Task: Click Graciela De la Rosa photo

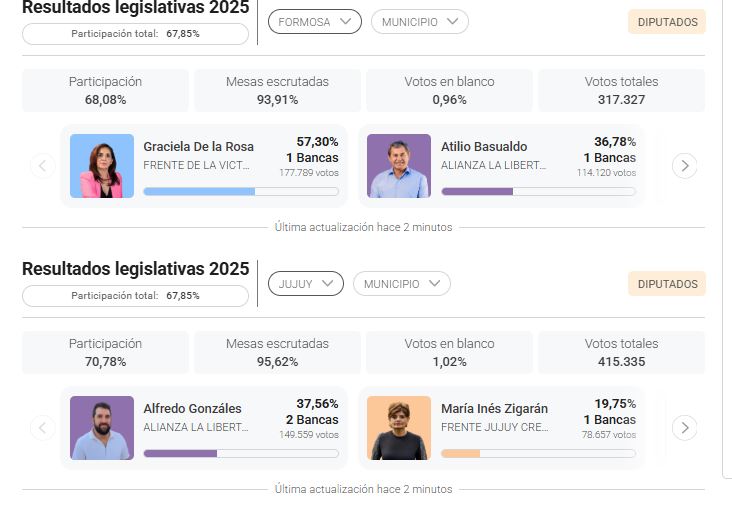Action: pos(102,166)
